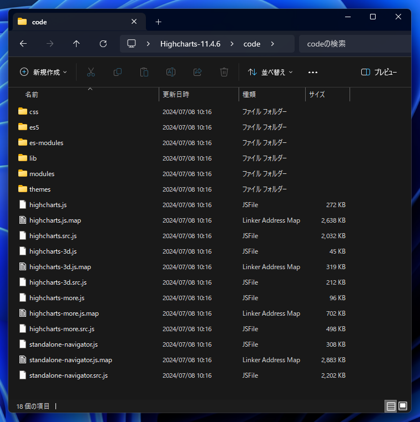Screen dimensions: 420x422
Task: Sort by the サイズ column header
Action: tap(317, 95)
